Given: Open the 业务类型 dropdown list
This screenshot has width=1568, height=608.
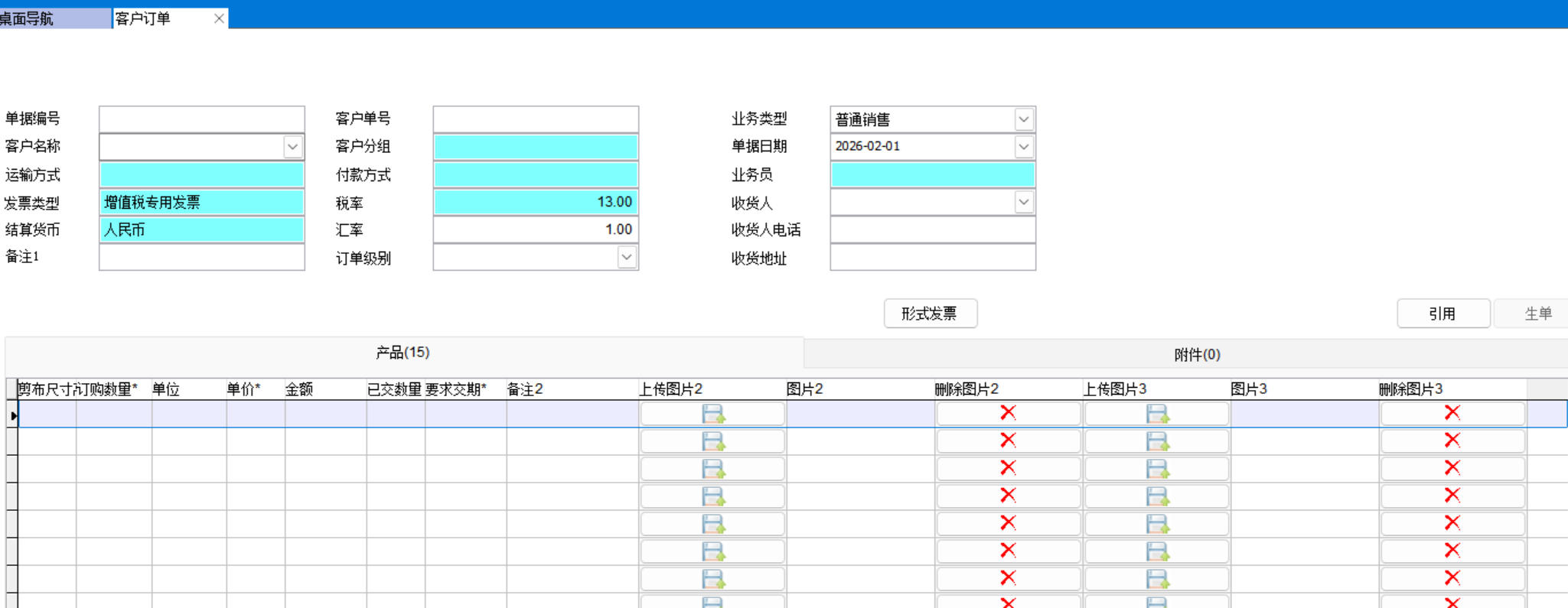Looking at the screenshot, I should tap(1023, 119).
